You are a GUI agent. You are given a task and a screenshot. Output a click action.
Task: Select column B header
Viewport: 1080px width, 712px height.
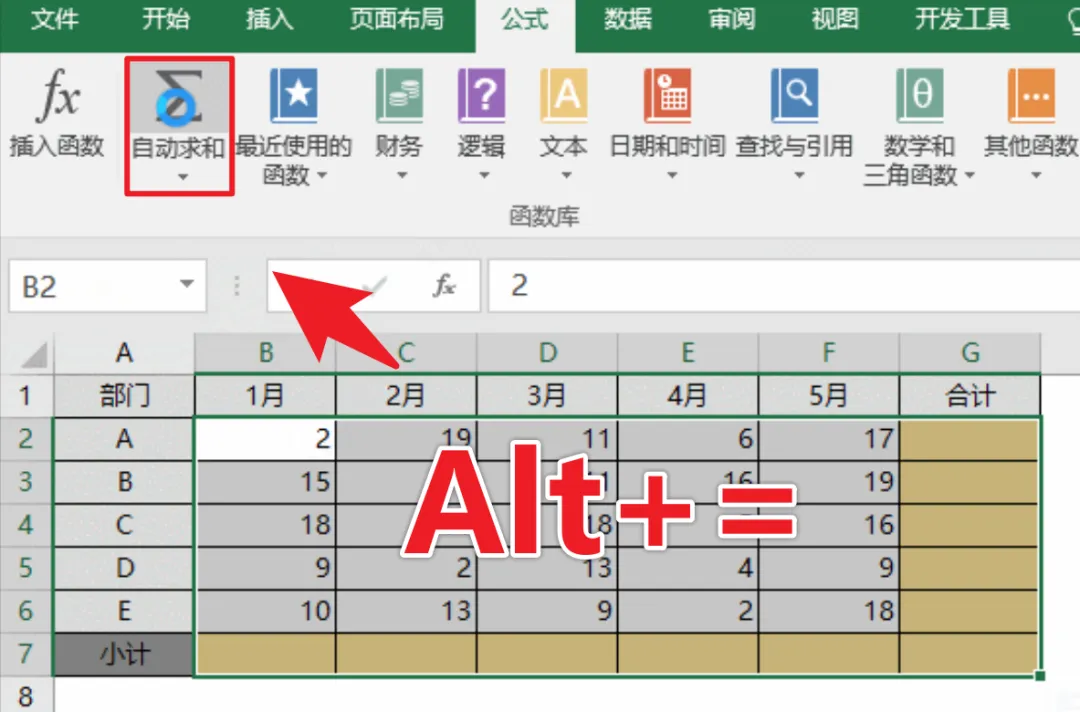pyautogui.click(x=265, y=353)
